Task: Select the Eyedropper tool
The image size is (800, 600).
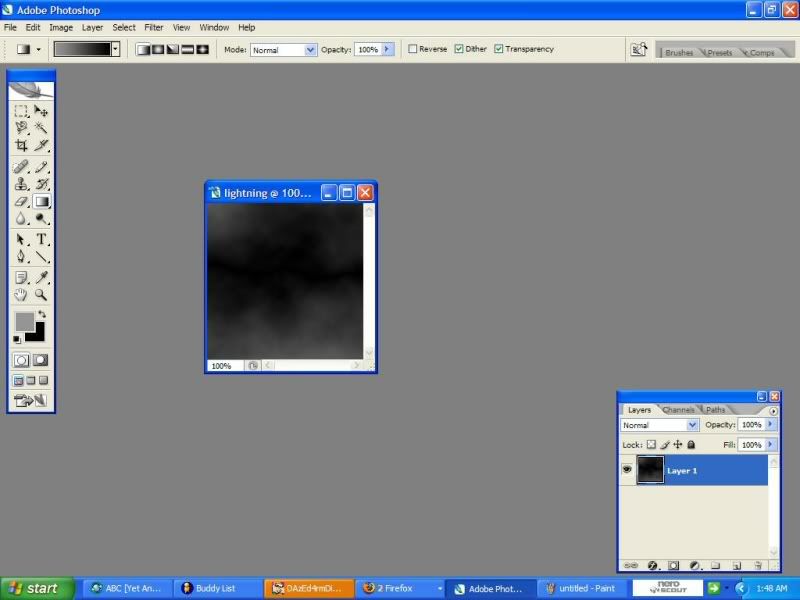Action: click(41, 277)
